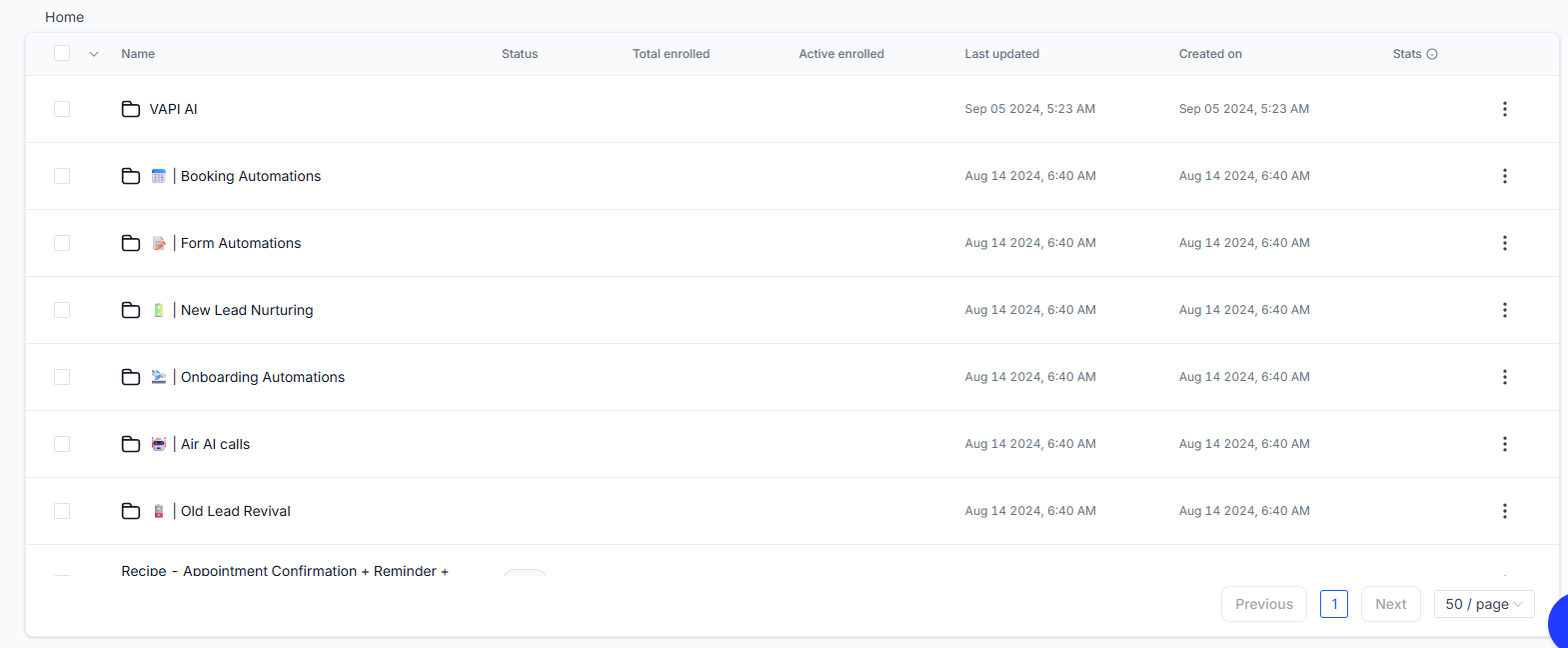The image size is (1568, 648).
Task: Open the Air AI calls folder name
Action: pyautogui.click(x=215, y=444)
